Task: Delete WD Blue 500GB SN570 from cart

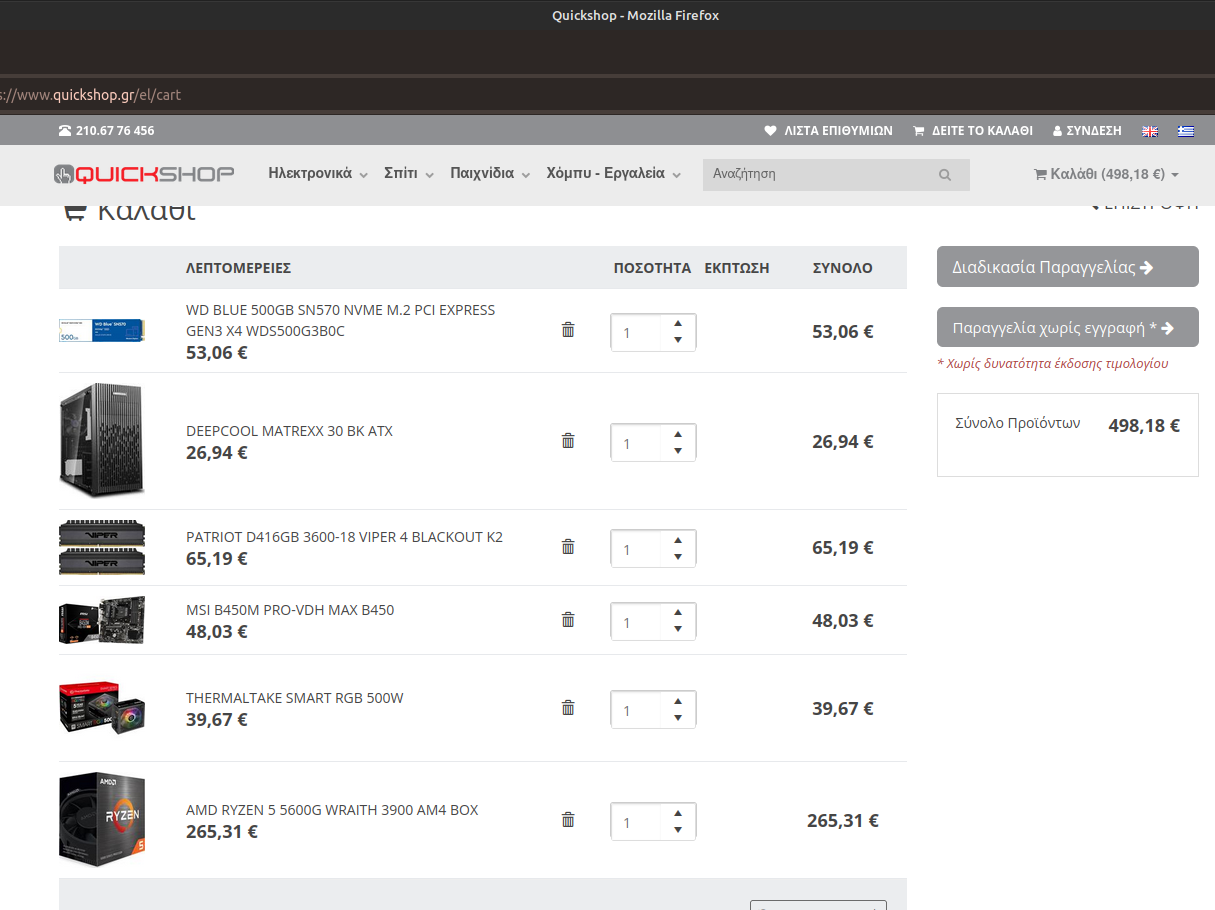Action: pos(568,329)
